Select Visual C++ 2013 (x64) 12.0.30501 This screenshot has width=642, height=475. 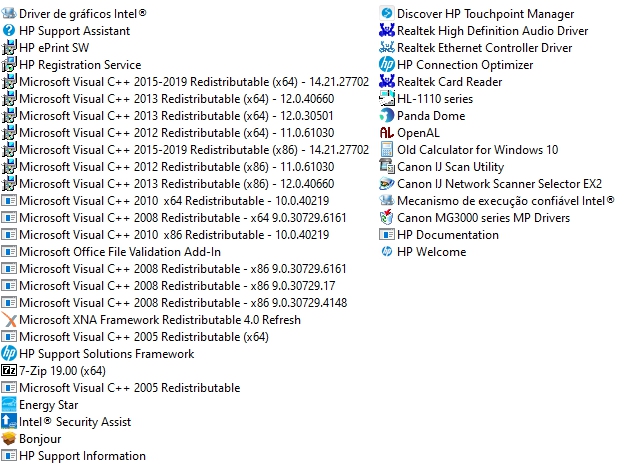tap(176, 115)
